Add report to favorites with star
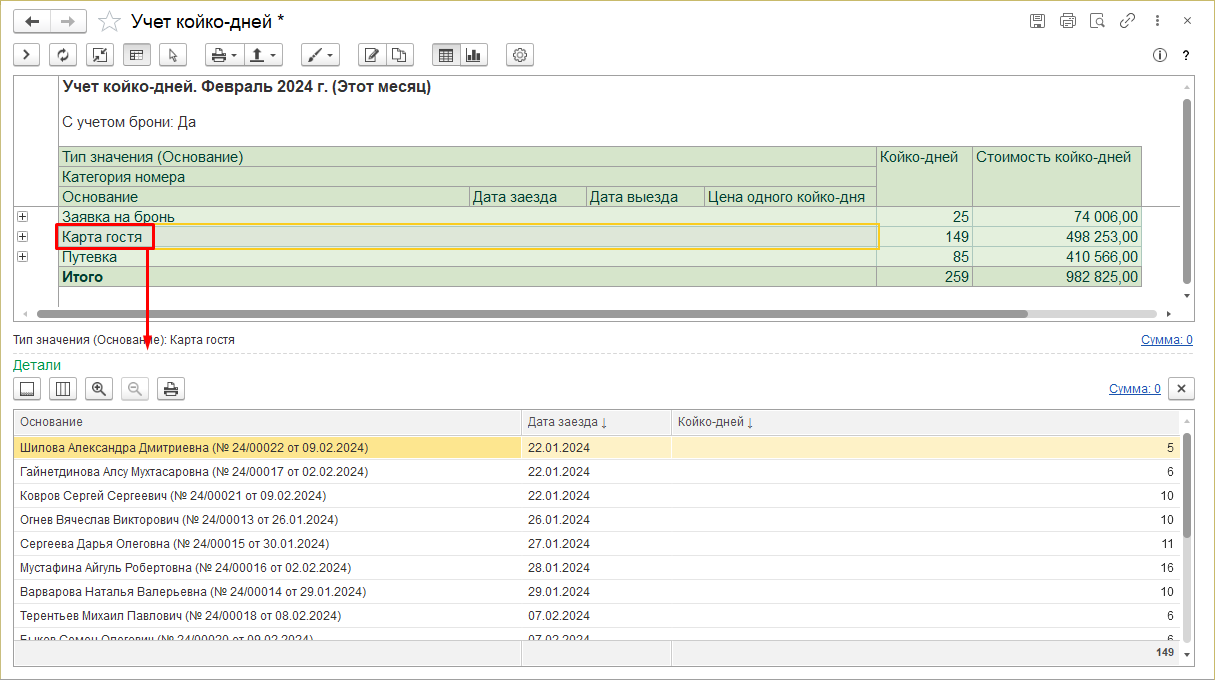The width and height of the screenshot is (1215, 680). 111,21
